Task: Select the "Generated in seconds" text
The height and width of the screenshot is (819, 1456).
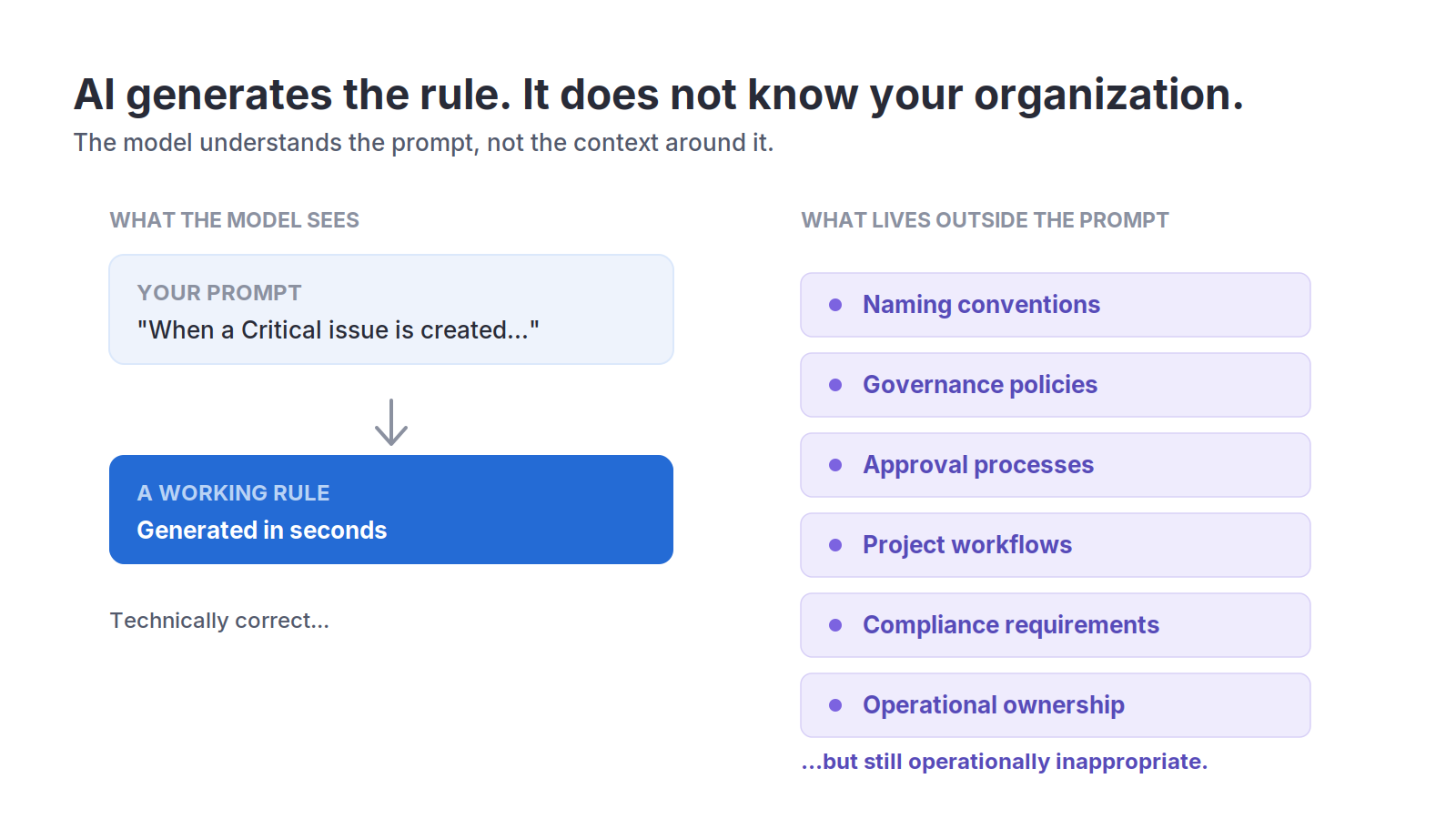Action: point(262,530)
